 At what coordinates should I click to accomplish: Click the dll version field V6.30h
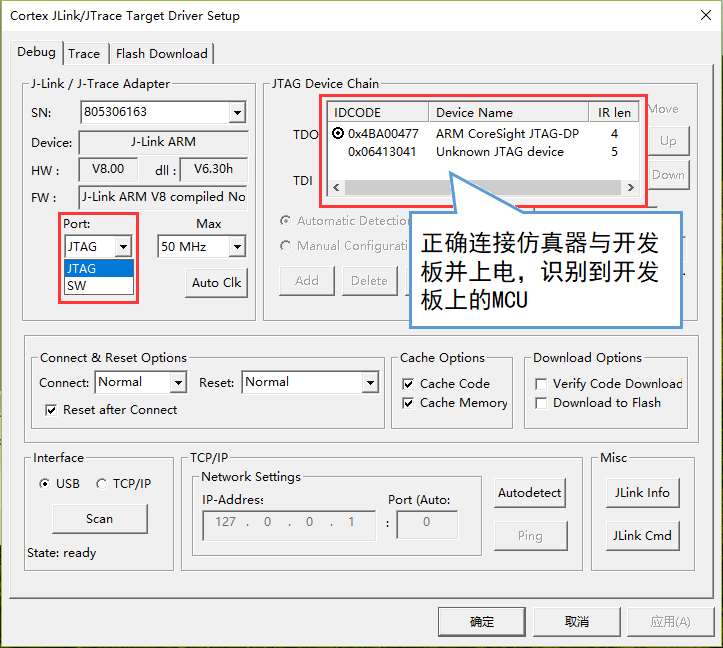coord(213,169)
